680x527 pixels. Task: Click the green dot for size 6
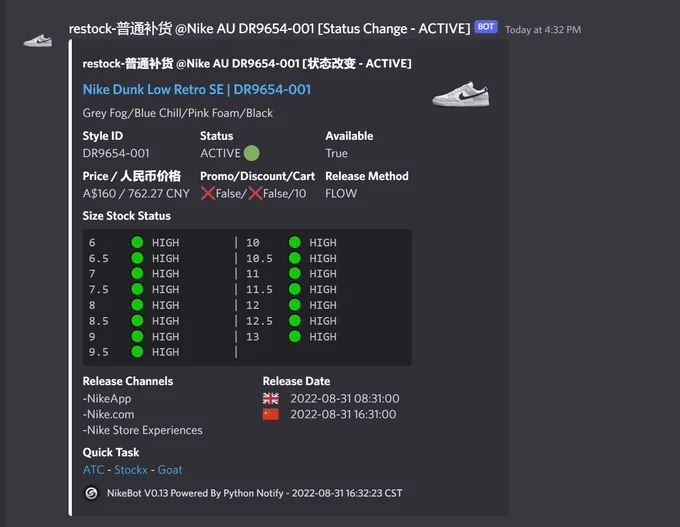(x=137, y=242)
